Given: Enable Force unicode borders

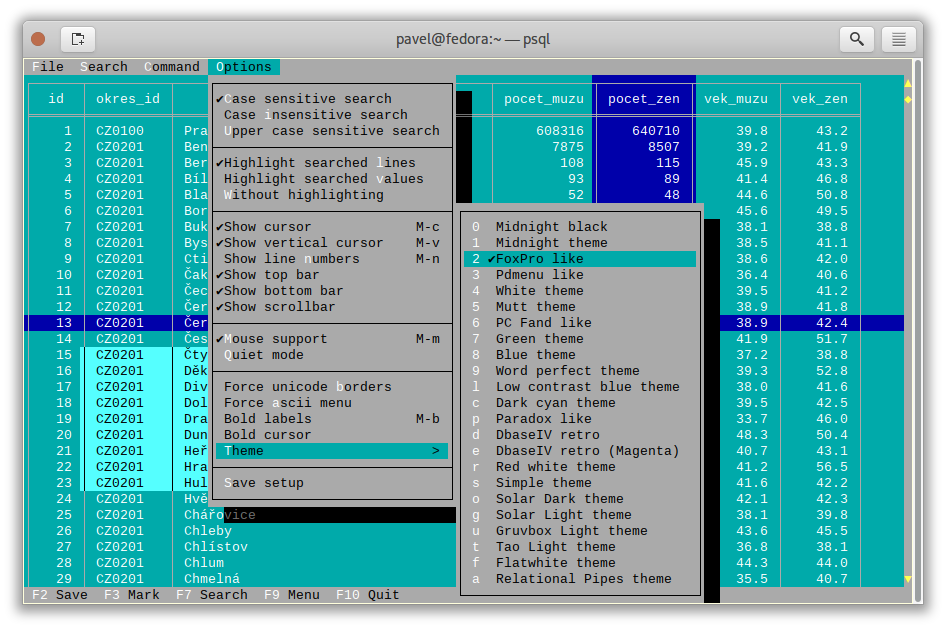Looking at the screenshot, I should [x=332, y=387].
